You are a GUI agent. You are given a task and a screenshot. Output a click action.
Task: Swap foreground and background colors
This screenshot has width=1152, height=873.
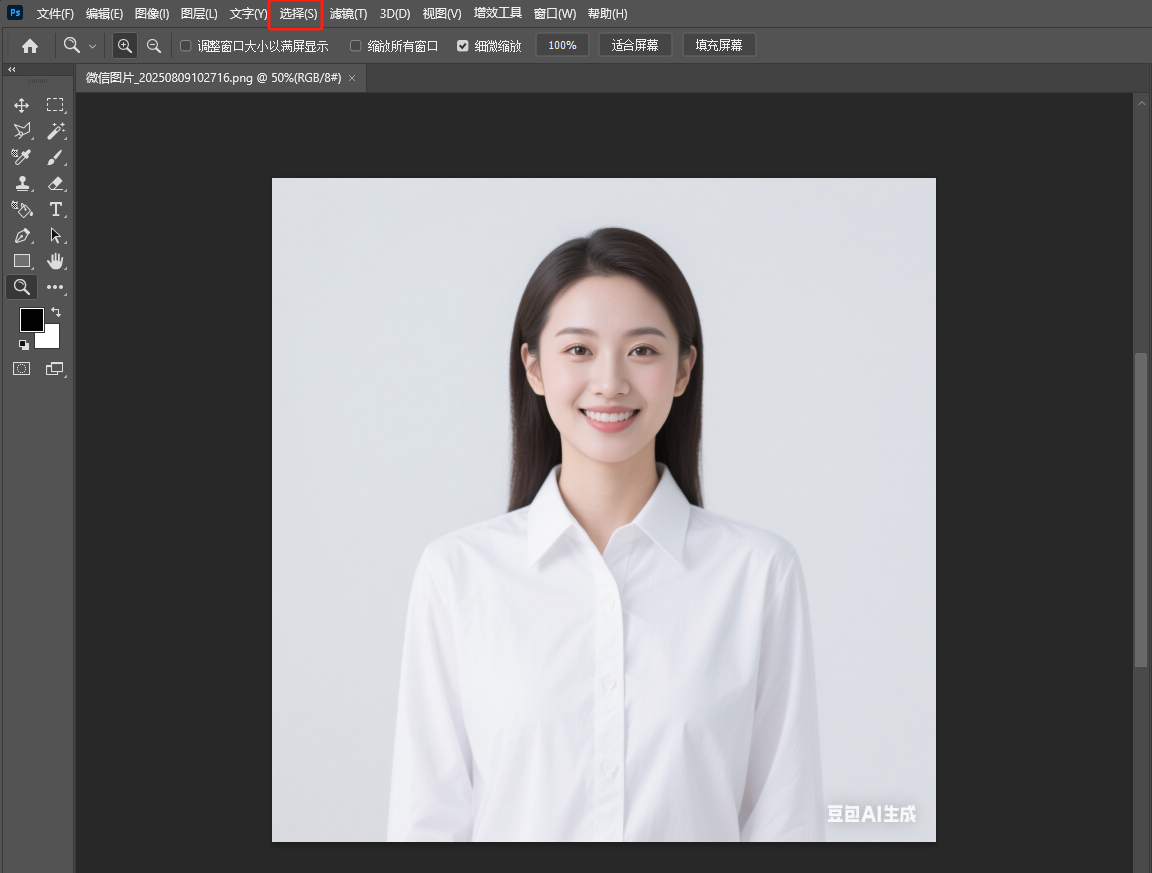56,312
